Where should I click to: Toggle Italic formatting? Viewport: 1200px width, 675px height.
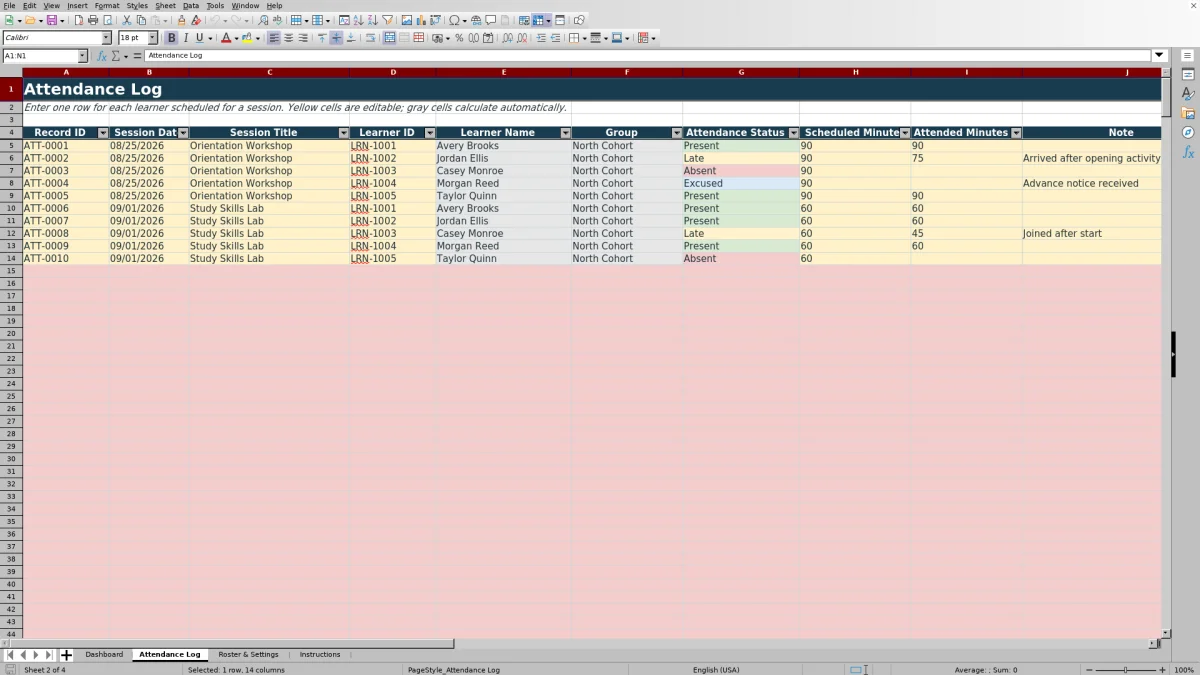[x=185, y=38]
